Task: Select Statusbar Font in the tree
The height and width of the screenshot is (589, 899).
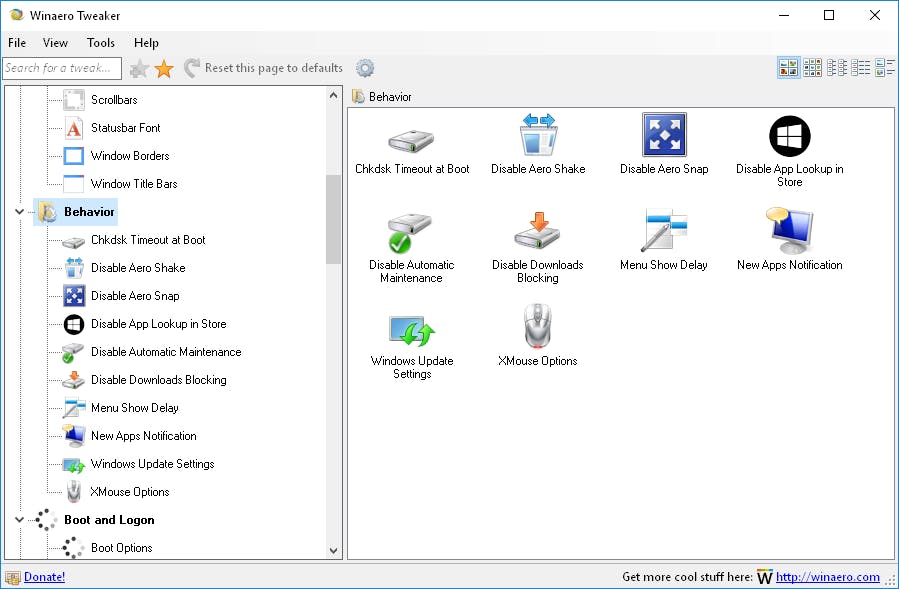Action: (x=126, y=128)
